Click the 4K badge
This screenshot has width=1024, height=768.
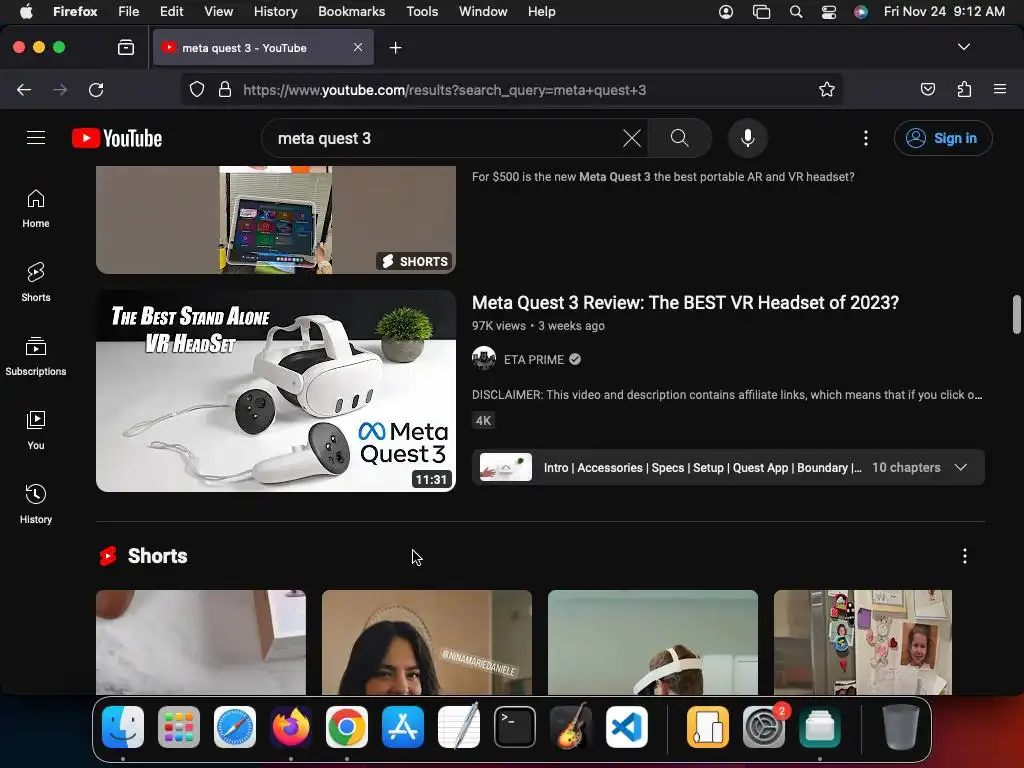coord(483,421)
